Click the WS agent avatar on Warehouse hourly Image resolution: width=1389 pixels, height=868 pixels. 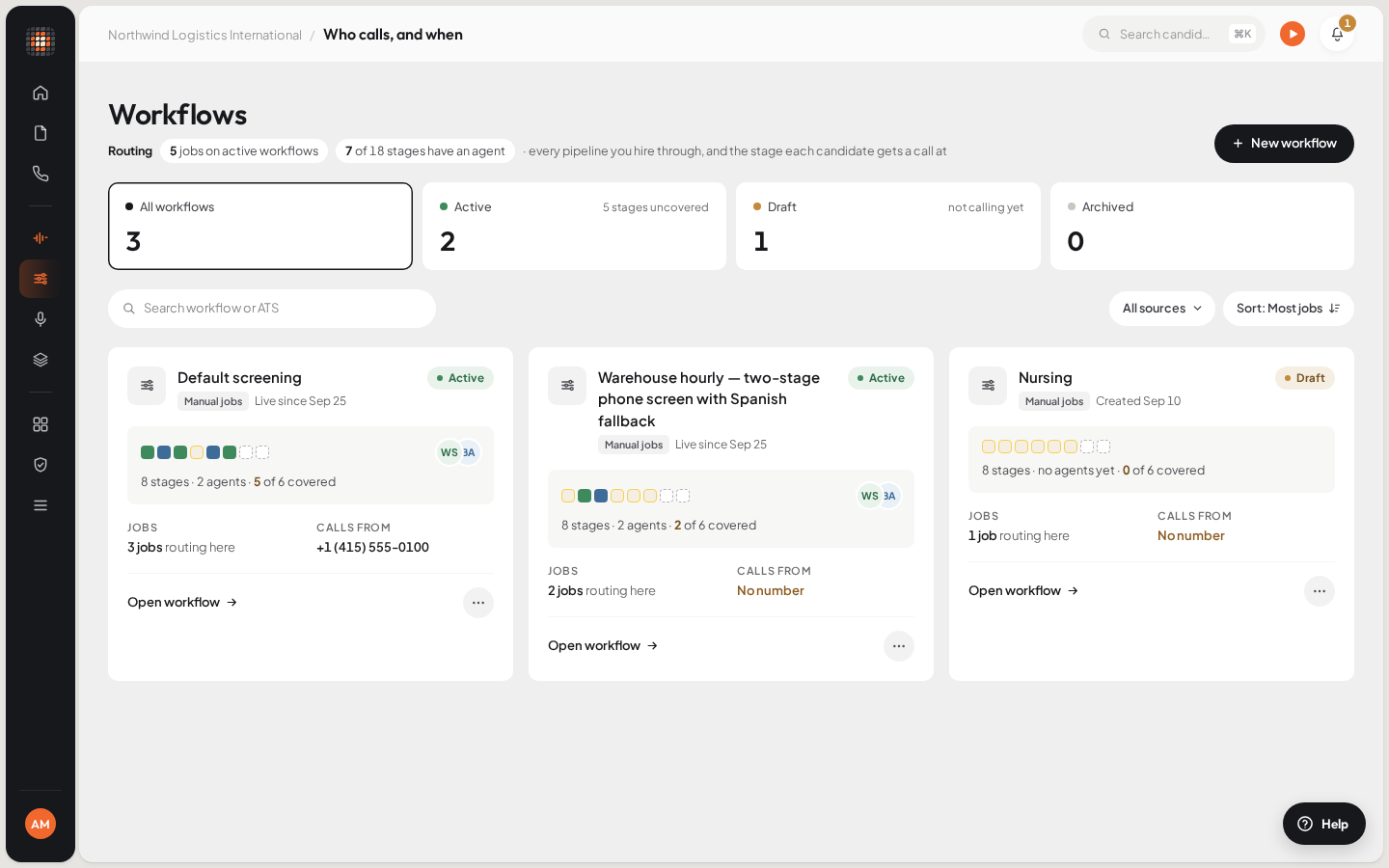(x=870, y=496)
